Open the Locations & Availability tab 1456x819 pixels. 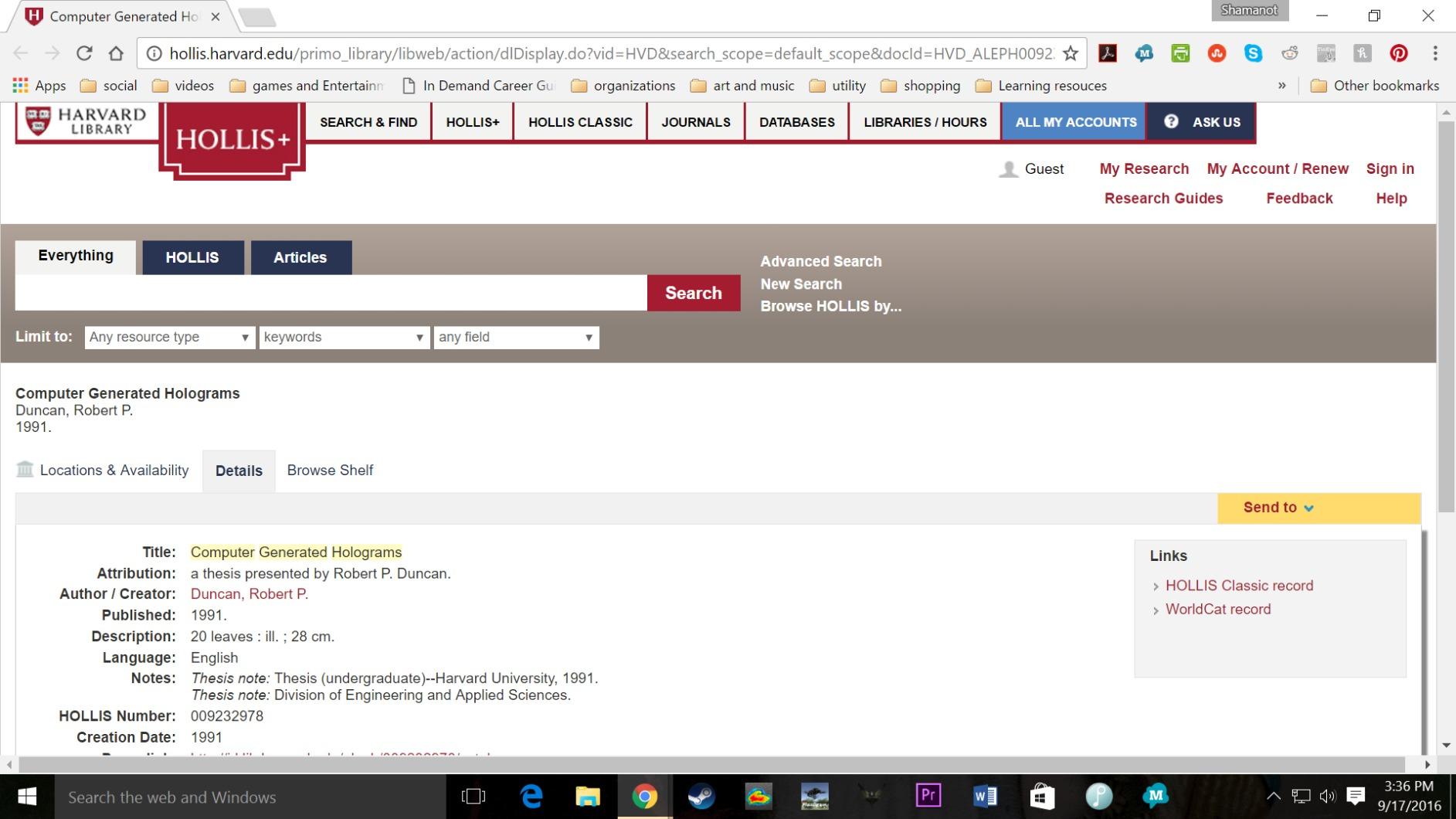pos(103,471)
